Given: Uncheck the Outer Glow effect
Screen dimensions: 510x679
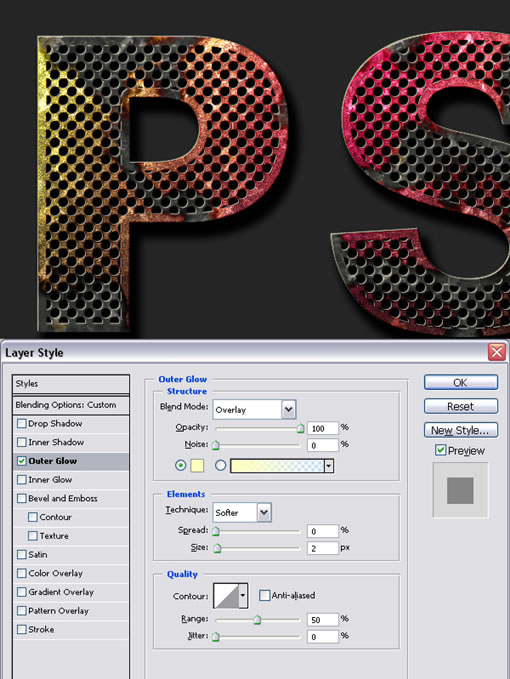Looking at the screenshot, I should [22, 461].
